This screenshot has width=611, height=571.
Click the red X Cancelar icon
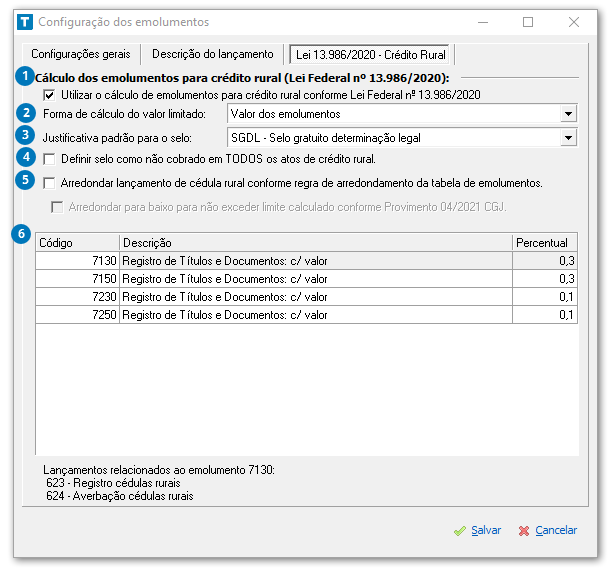(x=524, y=531)
